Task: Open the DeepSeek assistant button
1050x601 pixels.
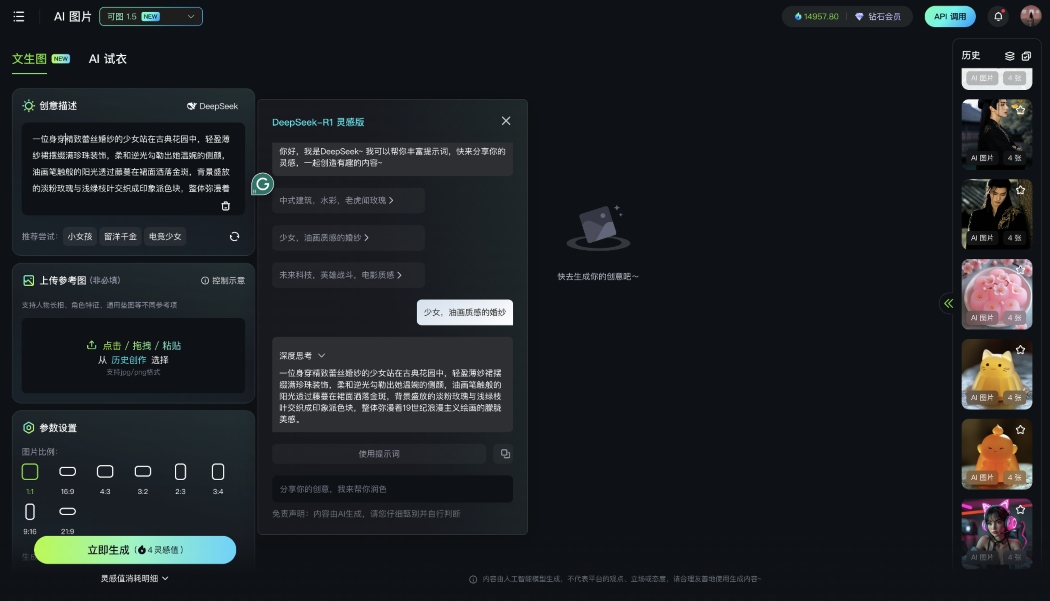Action: [x=212, y=106]
